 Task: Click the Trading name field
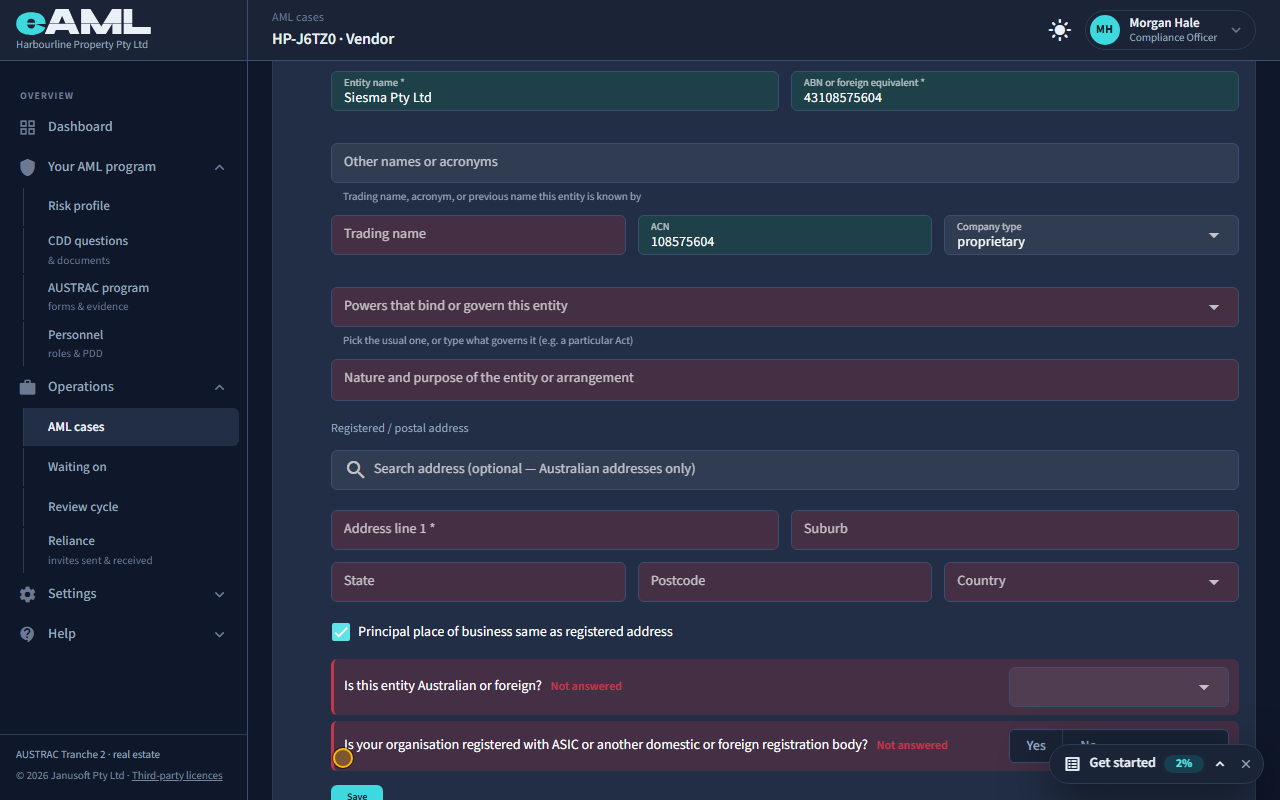(x=478, y=235)
